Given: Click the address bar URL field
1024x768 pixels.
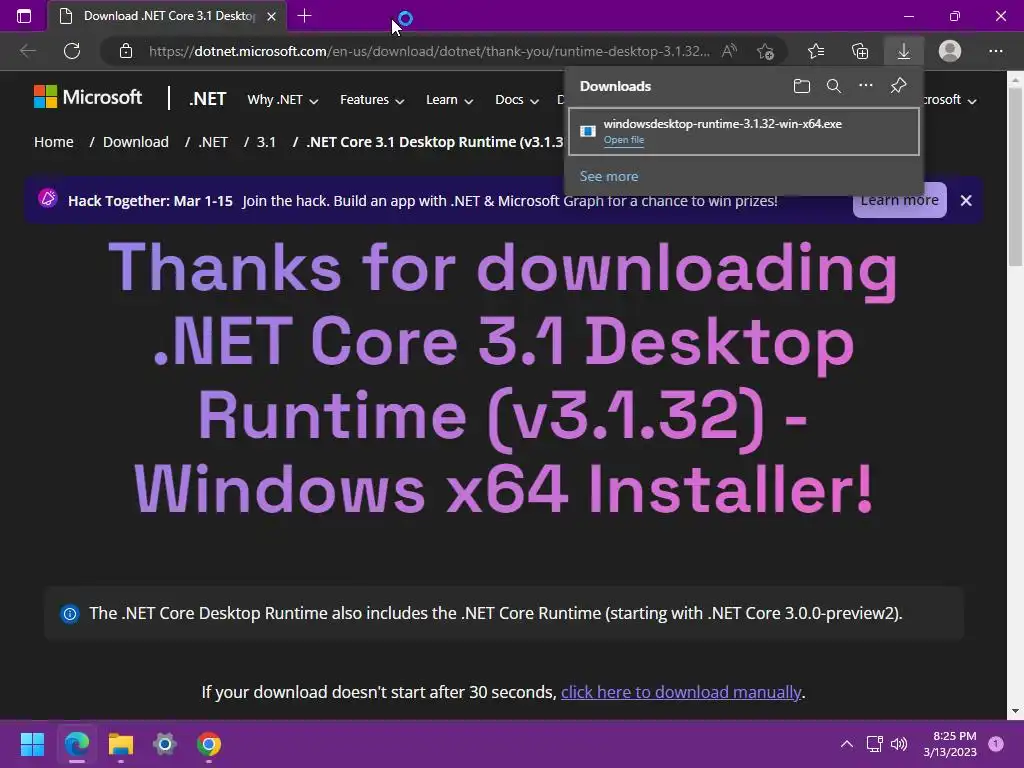Looking at the screenshot, I should click(429, 51).
